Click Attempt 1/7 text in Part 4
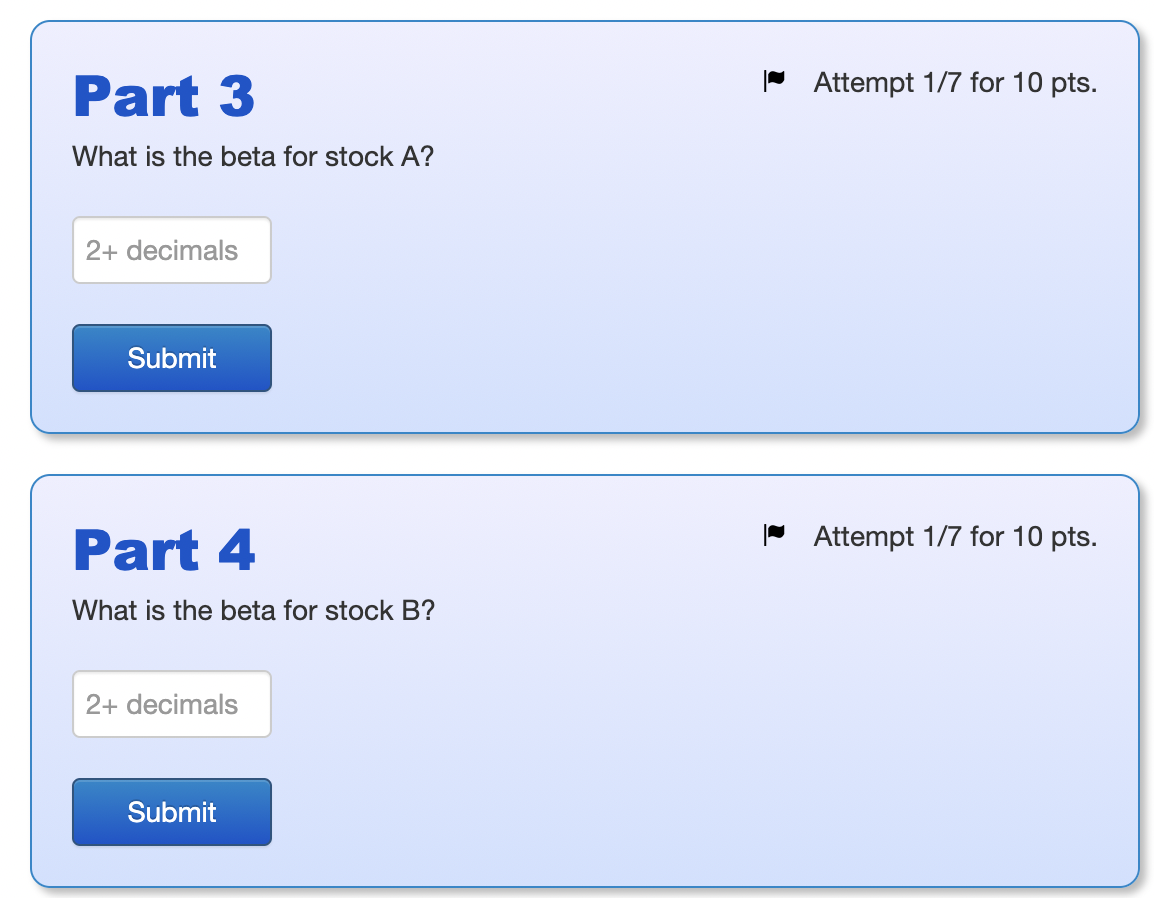The width and height of the screenshot is (1154, 898). [x=955, y=537]
